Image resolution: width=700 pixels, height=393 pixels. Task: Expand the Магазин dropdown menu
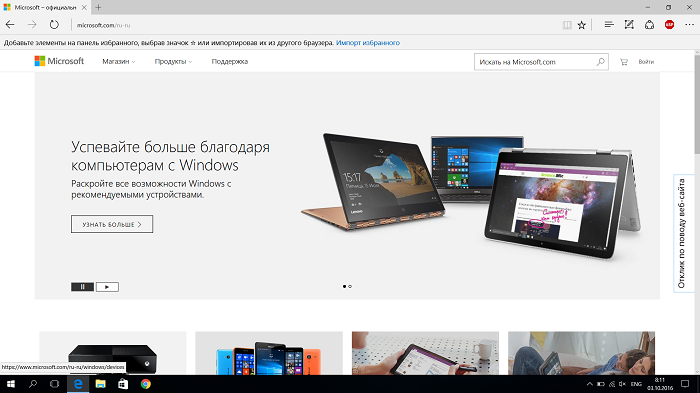tap(118, 62)
